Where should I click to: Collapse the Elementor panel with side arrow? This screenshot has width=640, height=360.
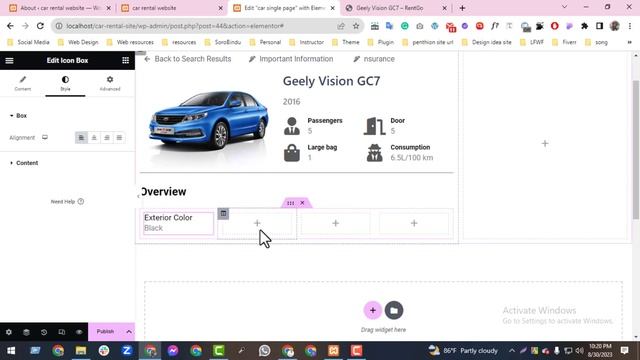point(138,196)
